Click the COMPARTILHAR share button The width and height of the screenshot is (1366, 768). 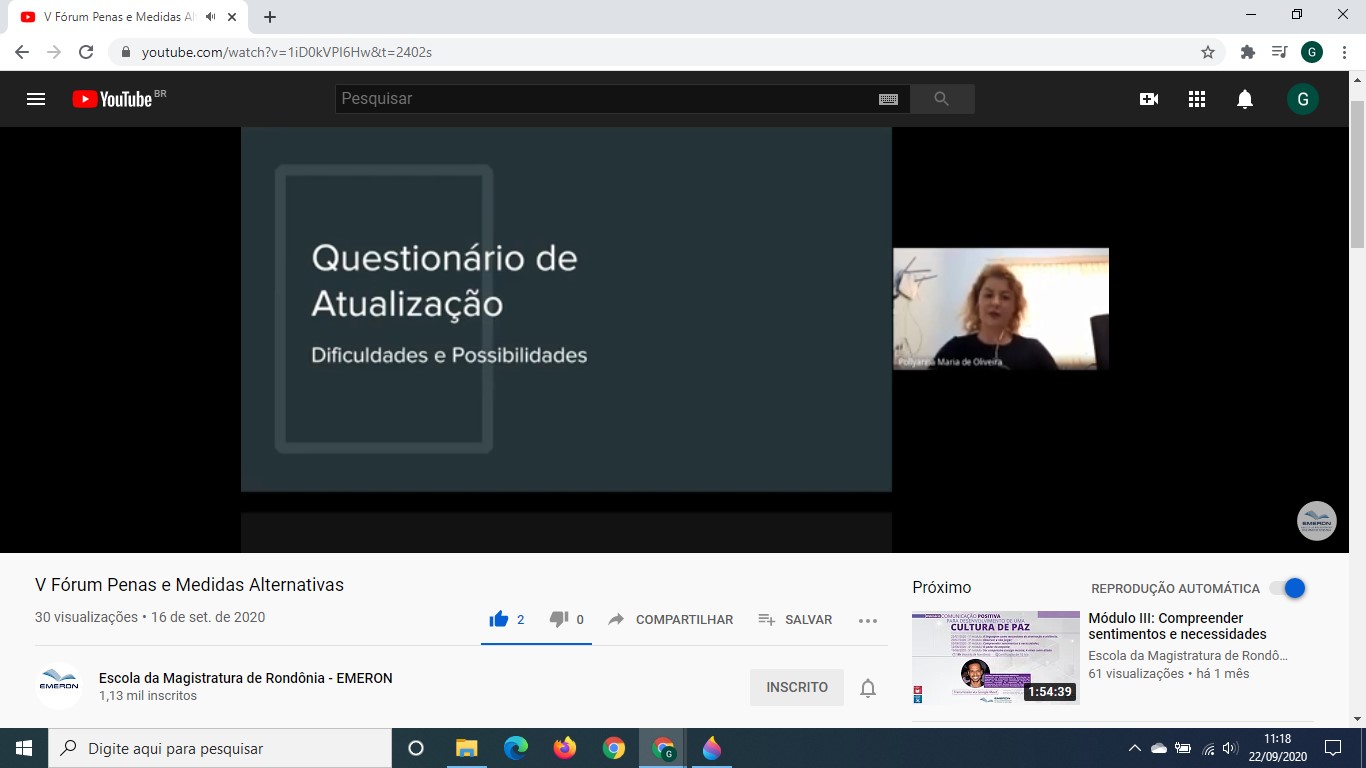(x=671, y=620)
